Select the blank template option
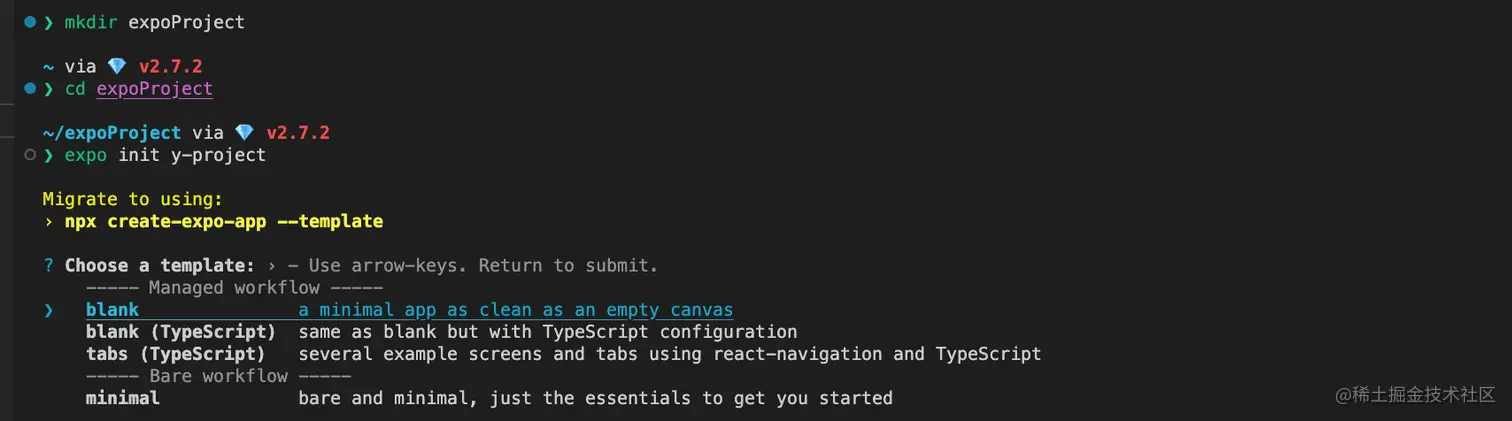Screen dimensions: 1512x421 [x=112, y=310]
